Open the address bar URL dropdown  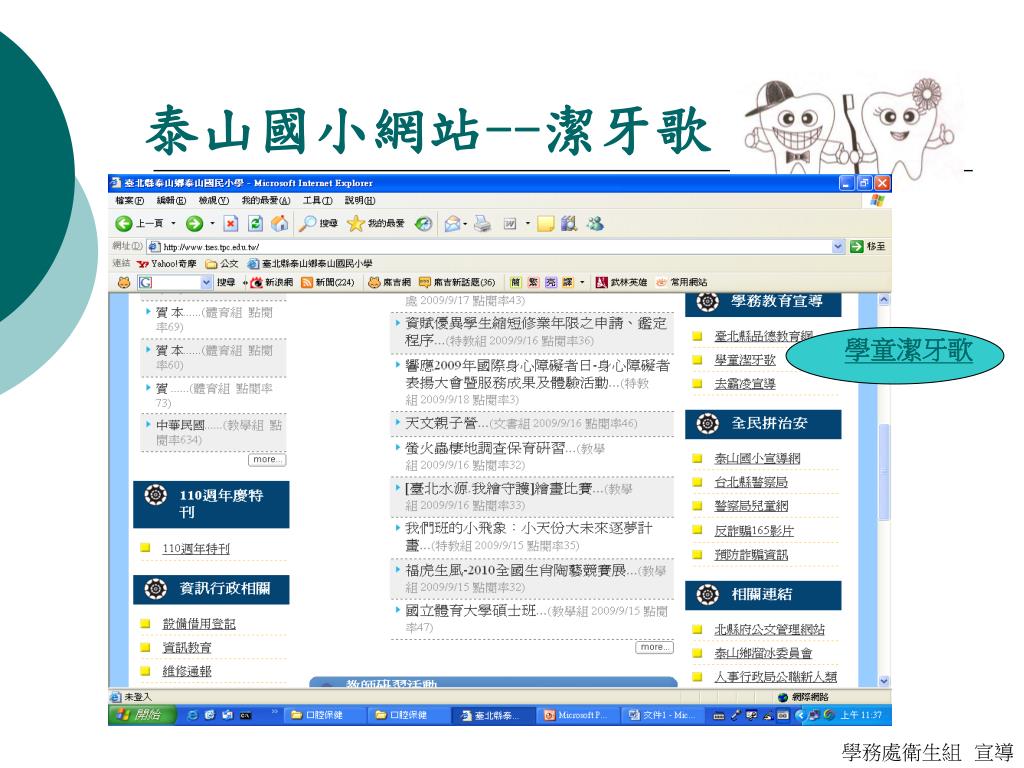tap(838, 246)
